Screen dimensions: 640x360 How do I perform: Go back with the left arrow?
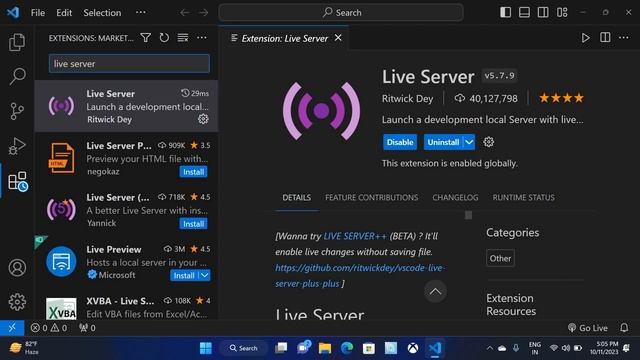184,13
